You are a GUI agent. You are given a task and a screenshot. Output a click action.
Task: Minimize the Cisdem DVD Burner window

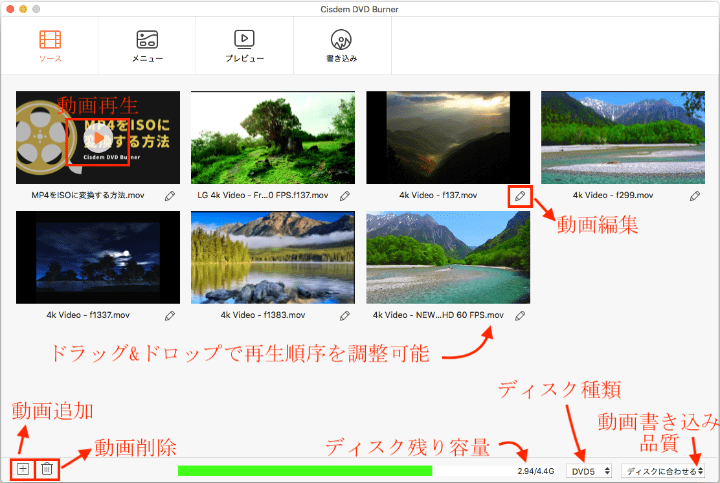point(23,9)
